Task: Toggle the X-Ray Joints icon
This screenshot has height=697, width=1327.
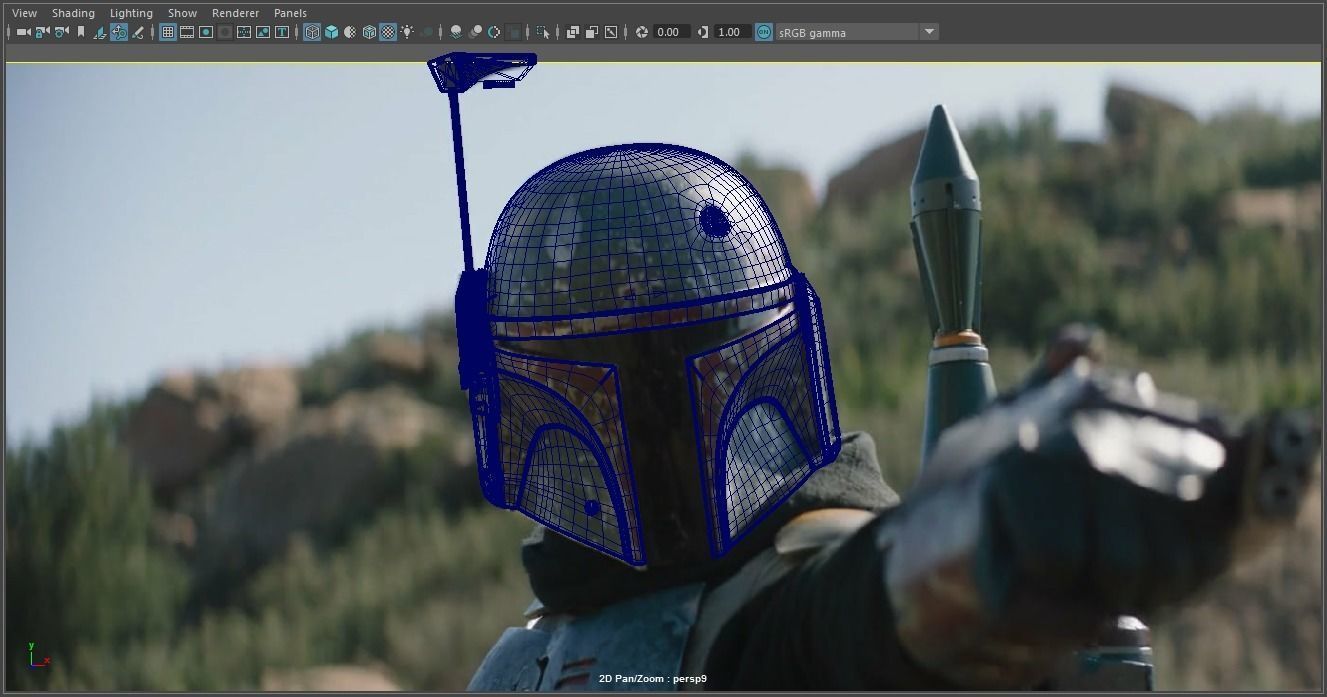Action: [x=610, y=32]
